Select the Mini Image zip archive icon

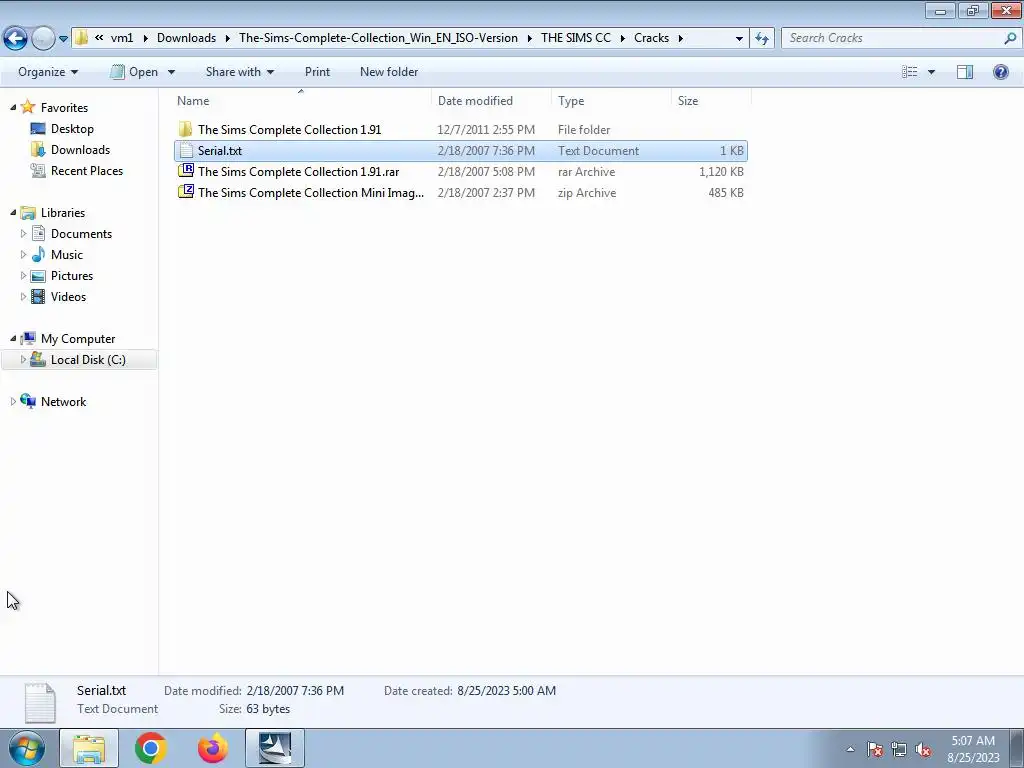pos(186,193)
